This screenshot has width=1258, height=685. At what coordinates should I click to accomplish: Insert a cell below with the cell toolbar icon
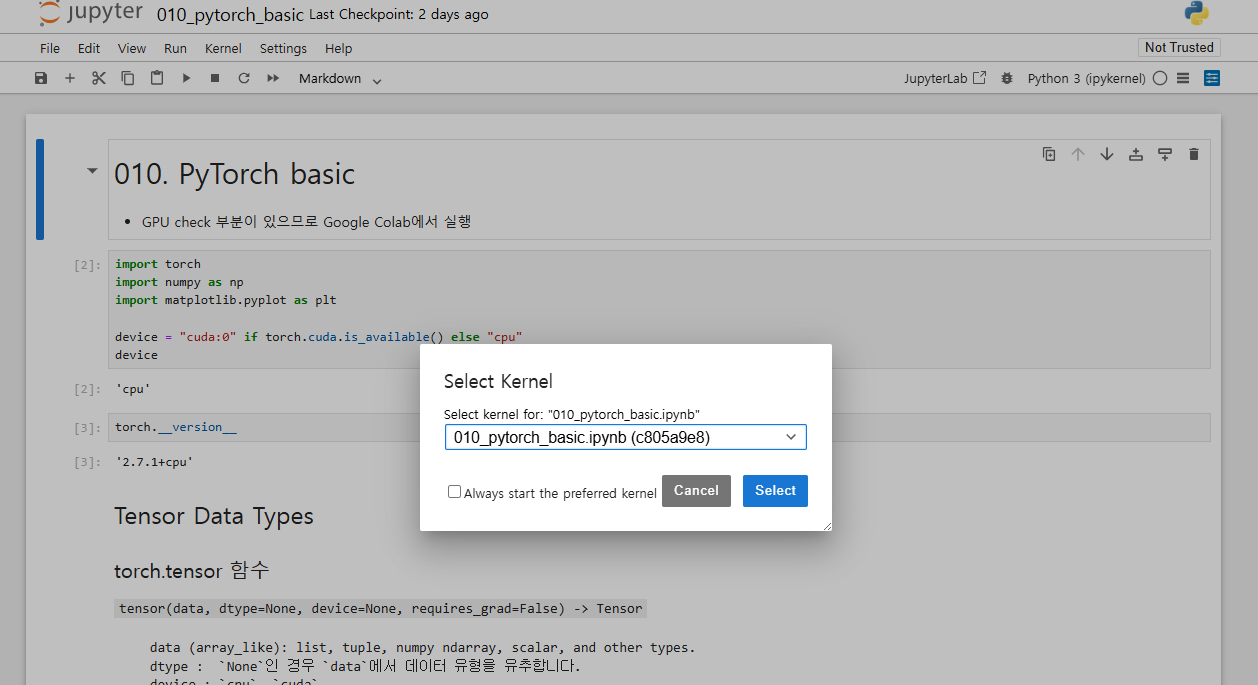point(1165,154)
